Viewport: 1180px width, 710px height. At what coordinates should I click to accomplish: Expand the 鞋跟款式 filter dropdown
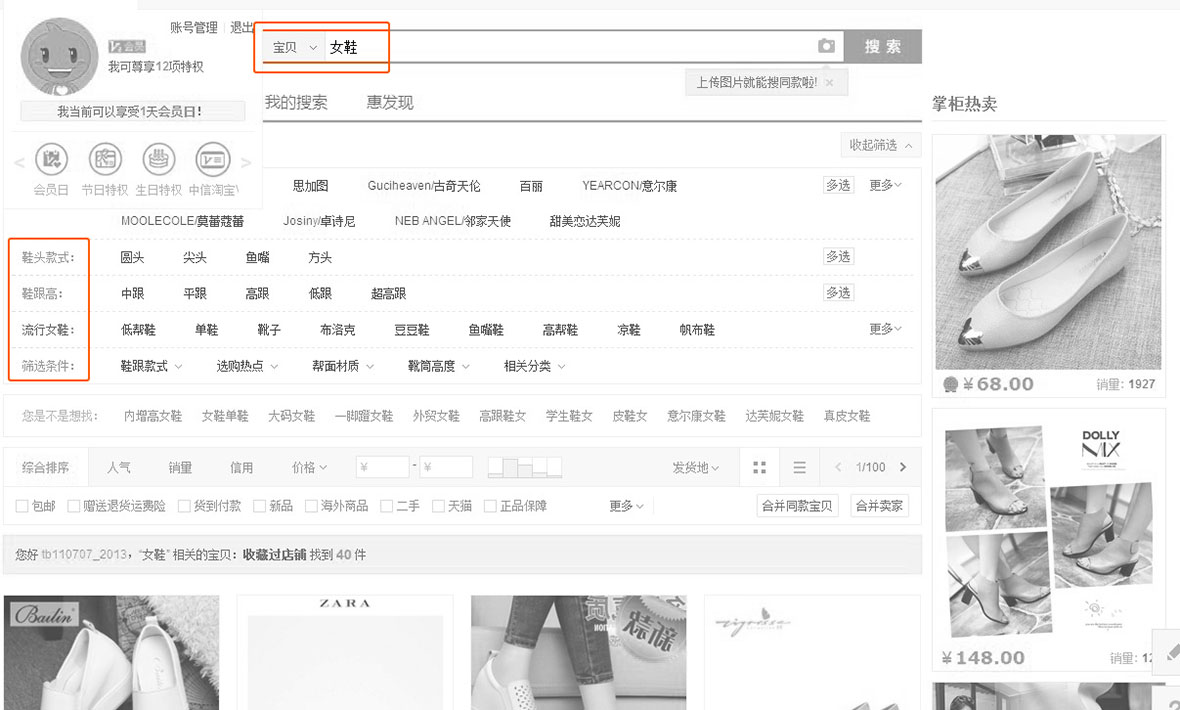click(151, 366)
